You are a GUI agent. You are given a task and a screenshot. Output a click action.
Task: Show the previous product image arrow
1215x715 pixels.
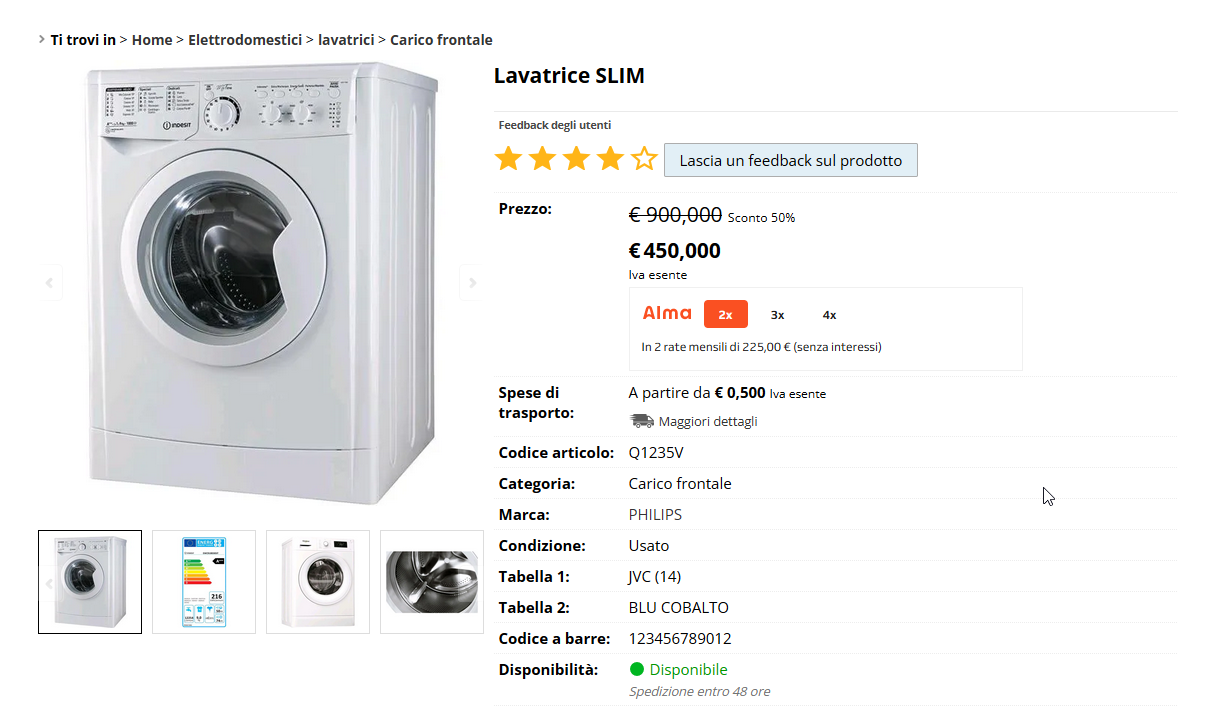pyautogui.click(x=49, y=282)
